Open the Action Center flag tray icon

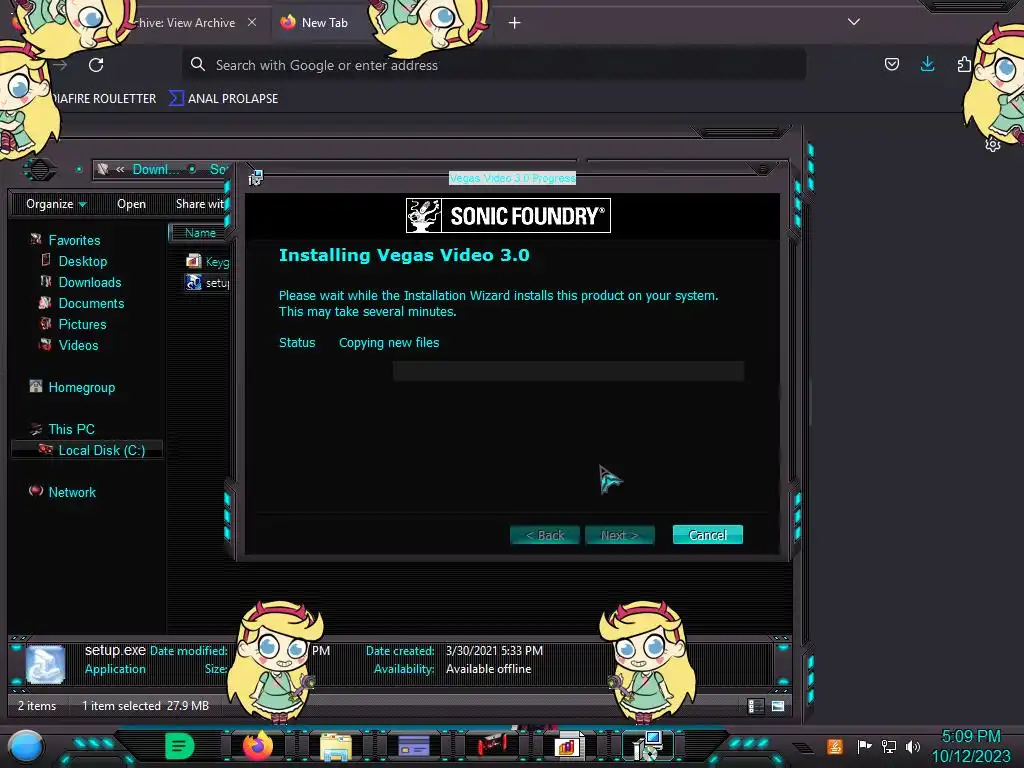pyautogui.click(x=864, y=746)
